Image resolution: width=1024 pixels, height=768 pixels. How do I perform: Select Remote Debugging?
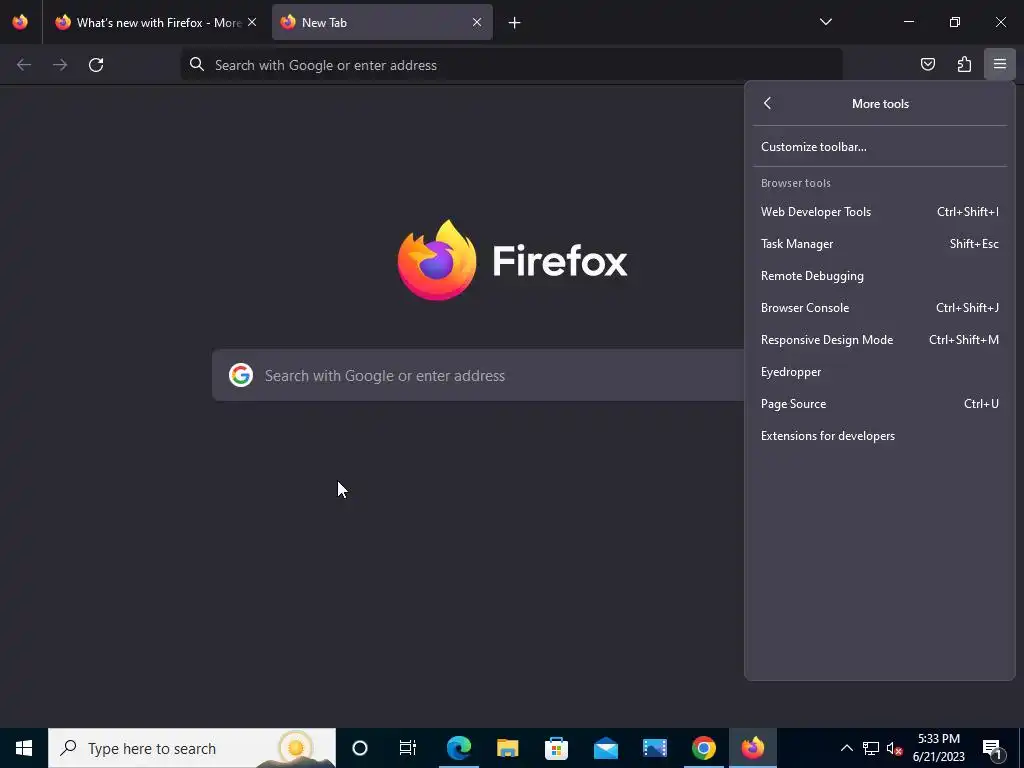[880, 276]
